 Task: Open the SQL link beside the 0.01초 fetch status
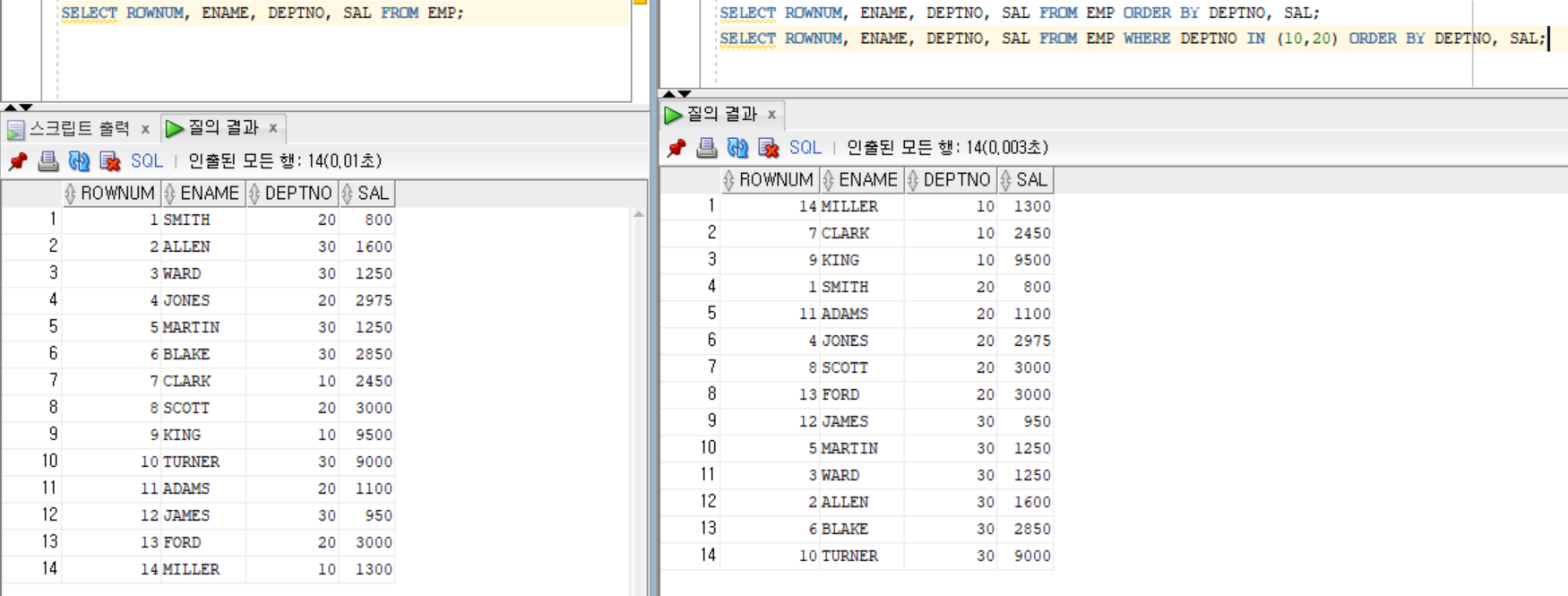click(x=147, y=161)
